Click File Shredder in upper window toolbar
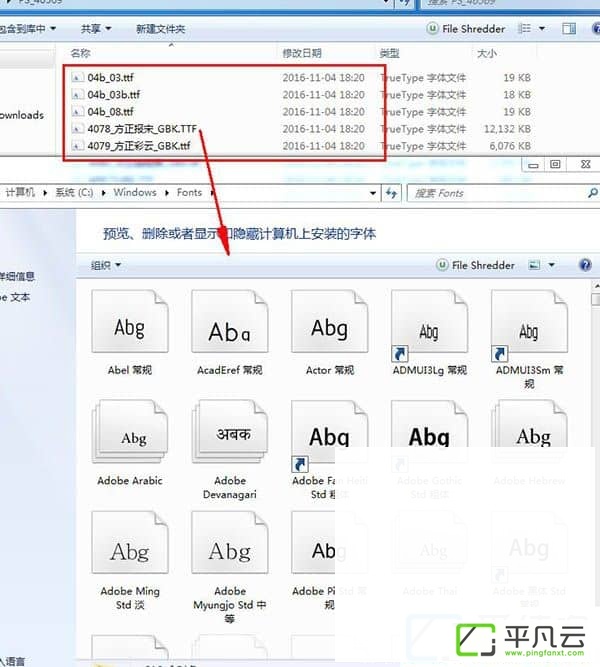This screenshot has width=600, height=667. (x=466, y=29)
